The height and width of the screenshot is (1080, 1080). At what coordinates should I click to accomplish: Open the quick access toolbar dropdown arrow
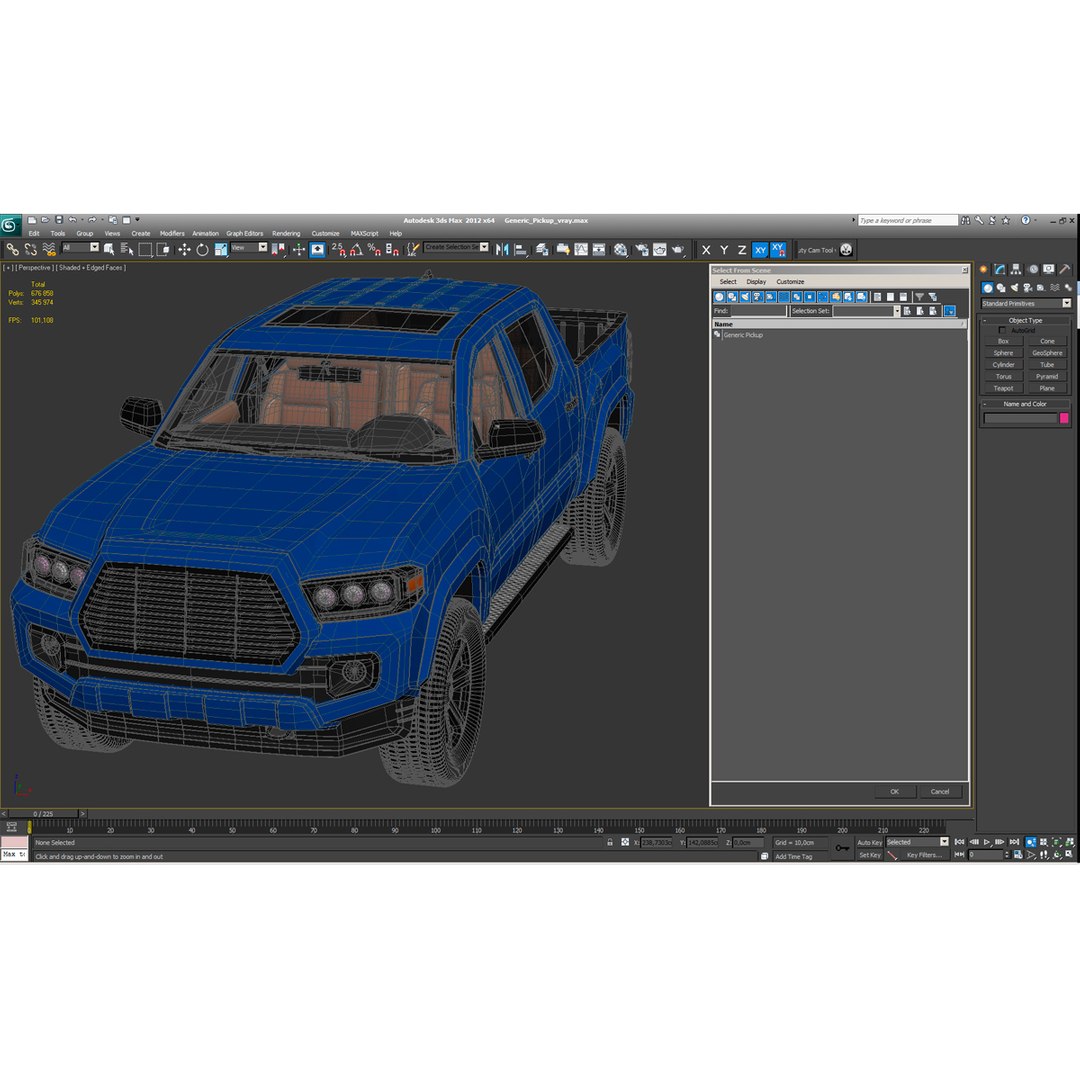tap(137, 220)
